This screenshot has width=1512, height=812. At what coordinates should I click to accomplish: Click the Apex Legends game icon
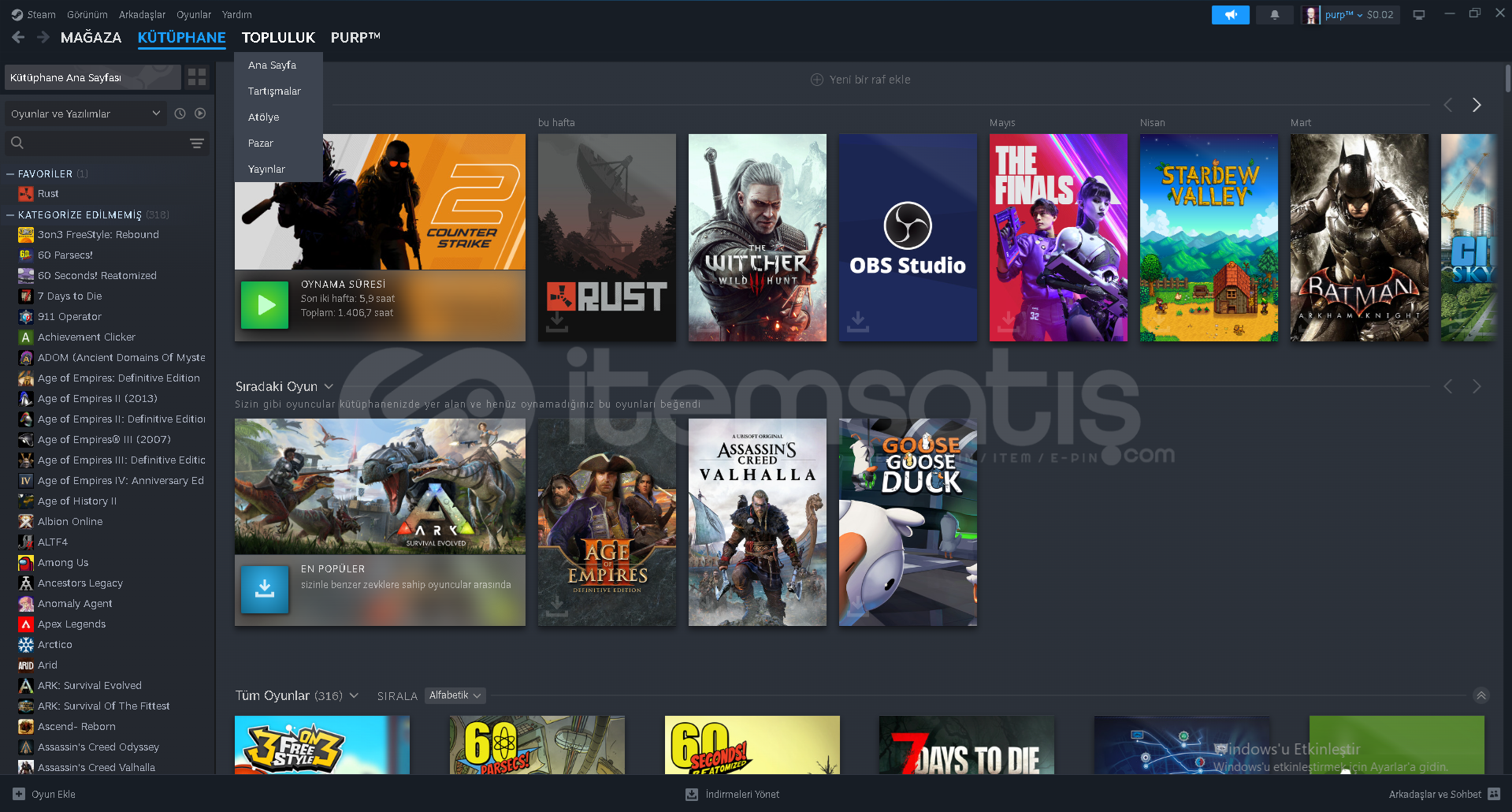pyautogui.click(x=26, y=624)
